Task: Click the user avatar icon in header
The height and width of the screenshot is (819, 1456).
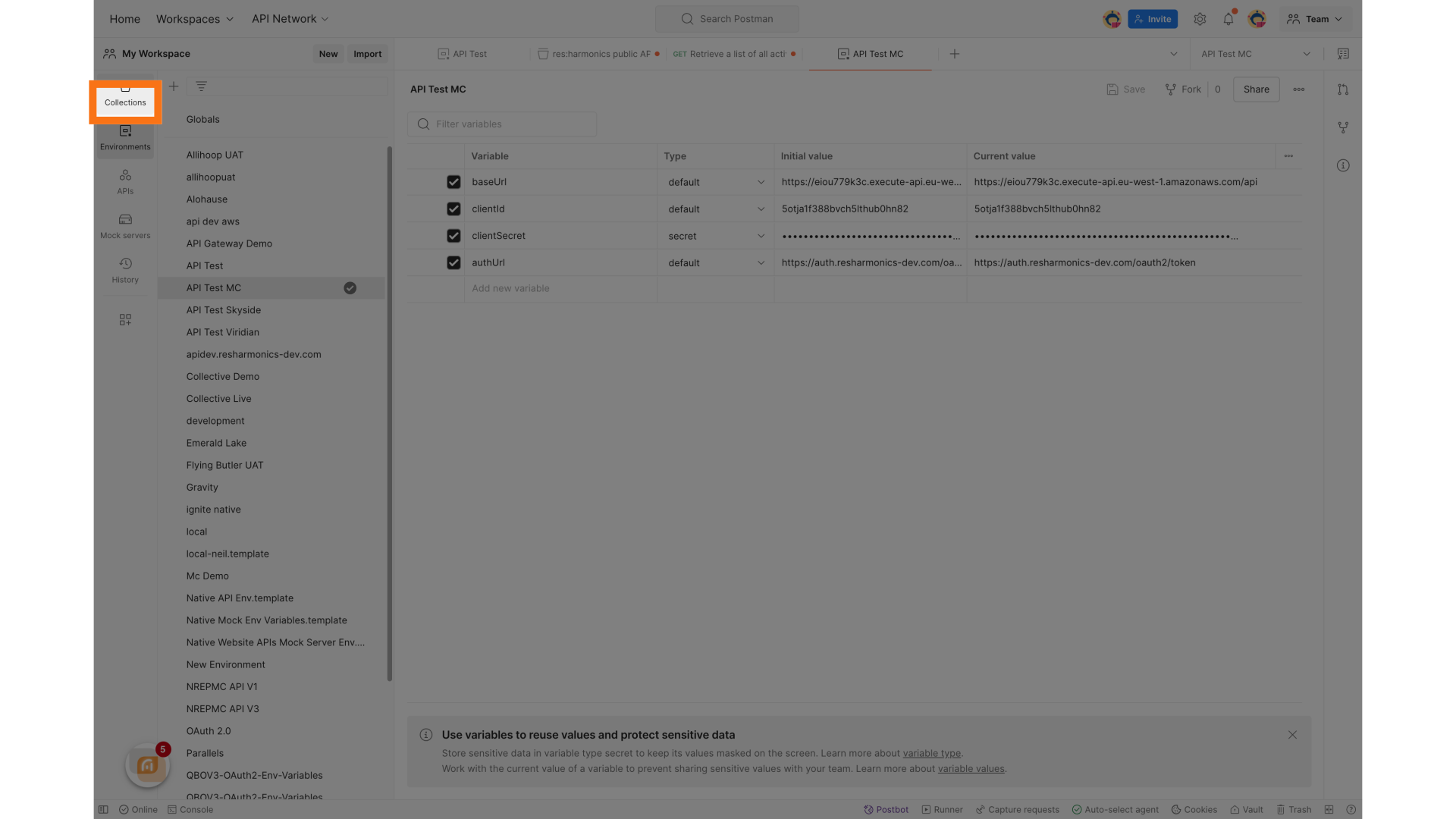Action: tap(1257, 19)
